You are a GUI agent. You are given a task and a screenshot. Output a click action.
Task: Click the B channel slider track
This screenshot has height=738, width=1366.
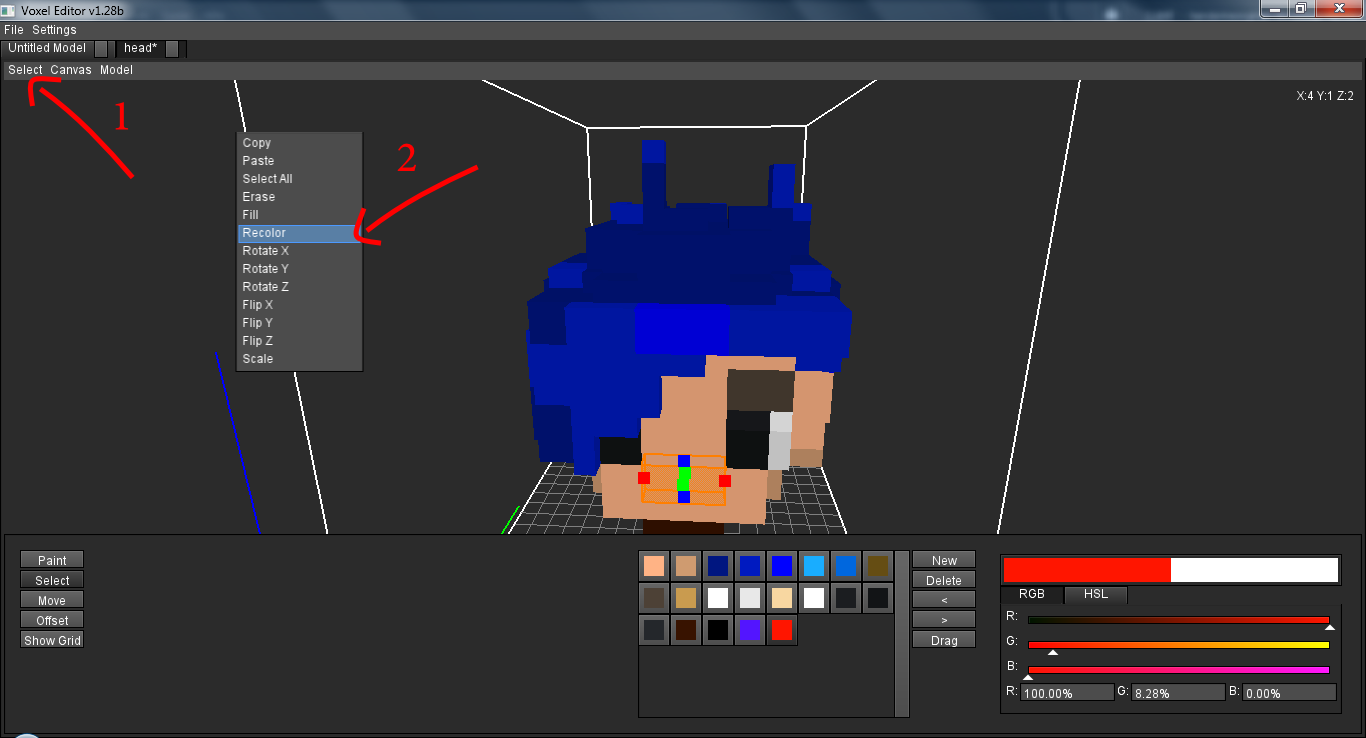coord(1179,670)
